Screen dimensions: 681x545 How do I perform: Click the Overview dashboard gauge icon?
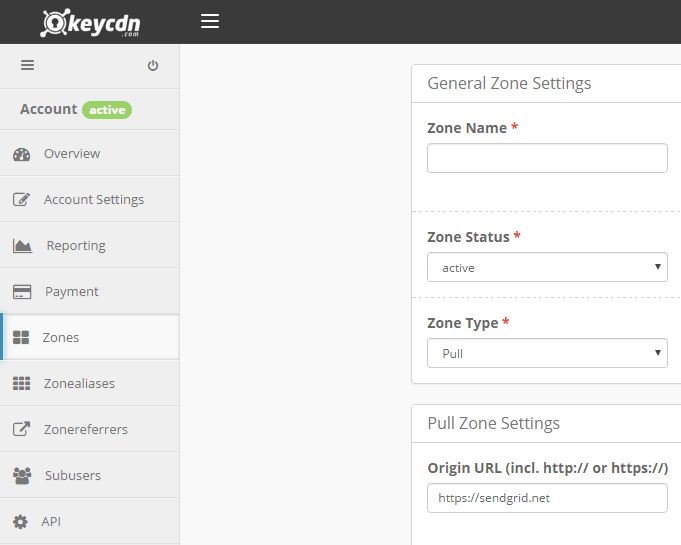click(x=21, y=154)
